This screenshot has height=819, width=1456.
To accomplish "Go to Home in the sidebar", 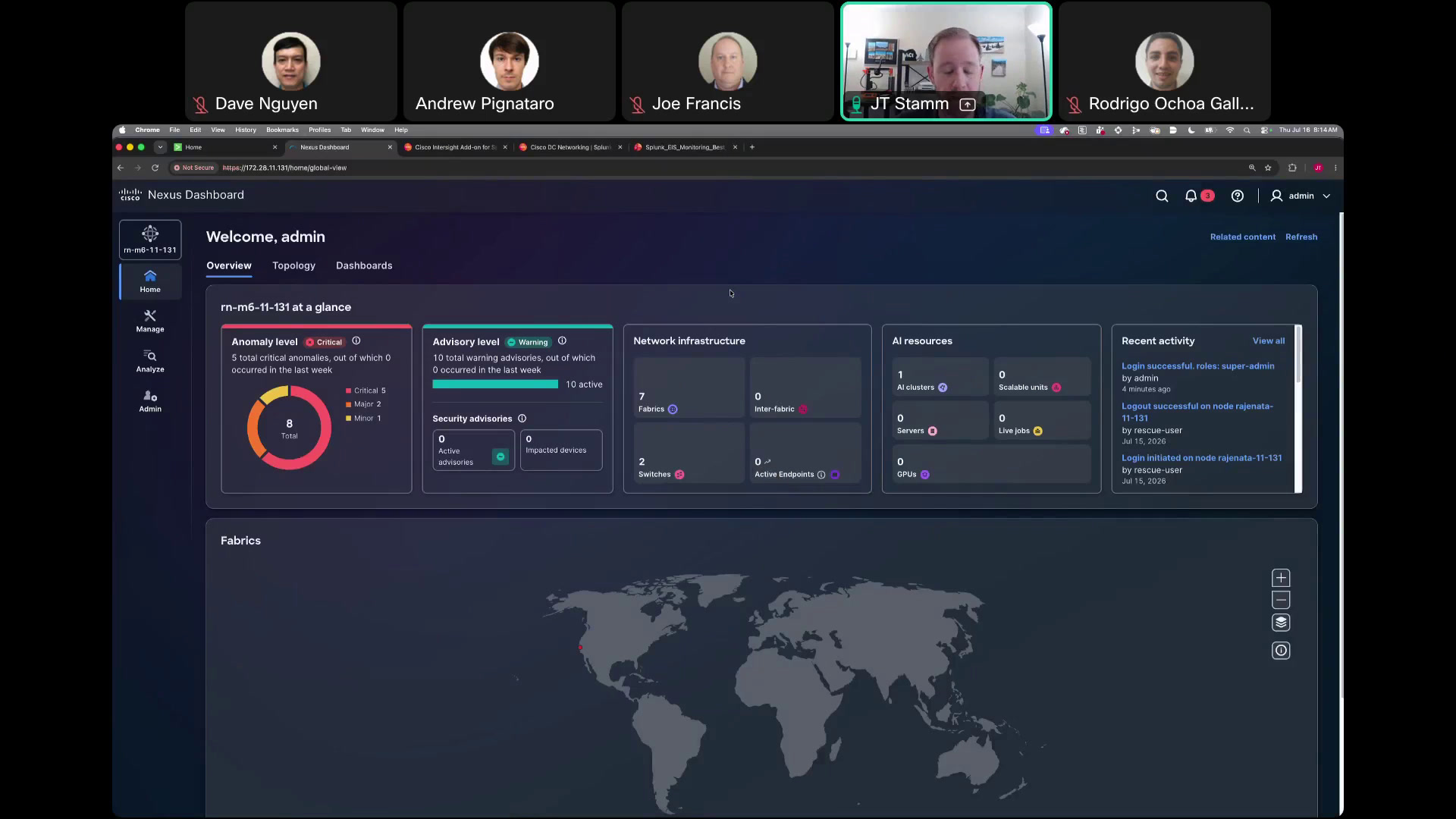I will coord(150,281).
